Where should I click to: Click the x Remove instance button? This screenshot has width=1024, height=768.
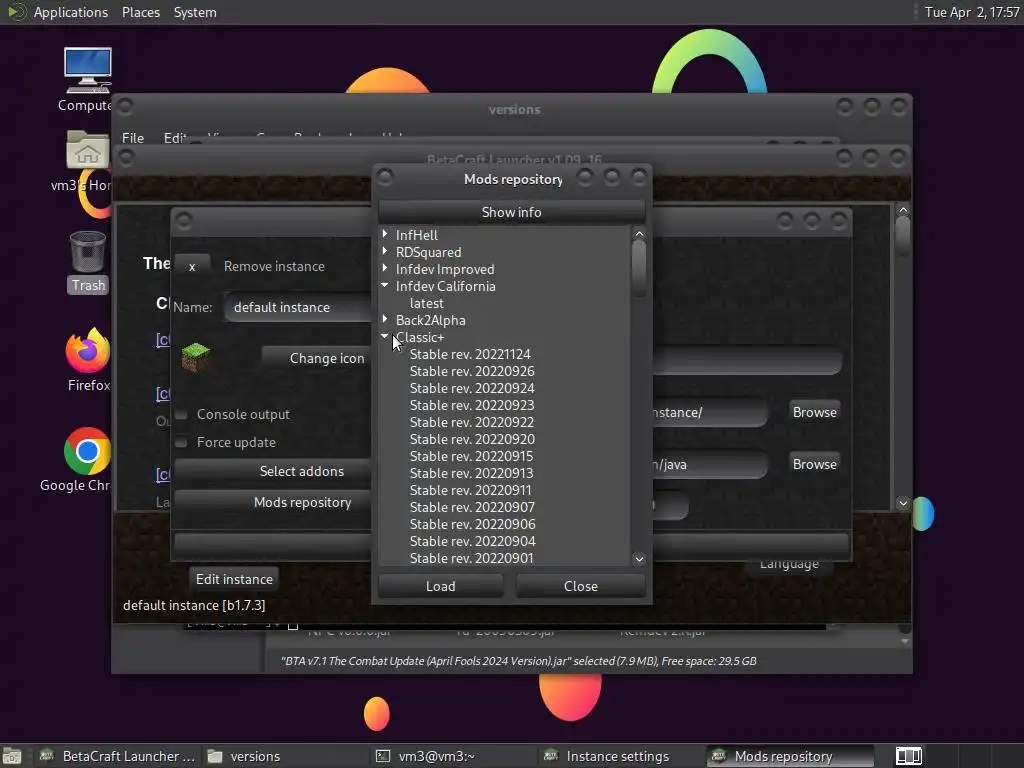tap(192, 266)
